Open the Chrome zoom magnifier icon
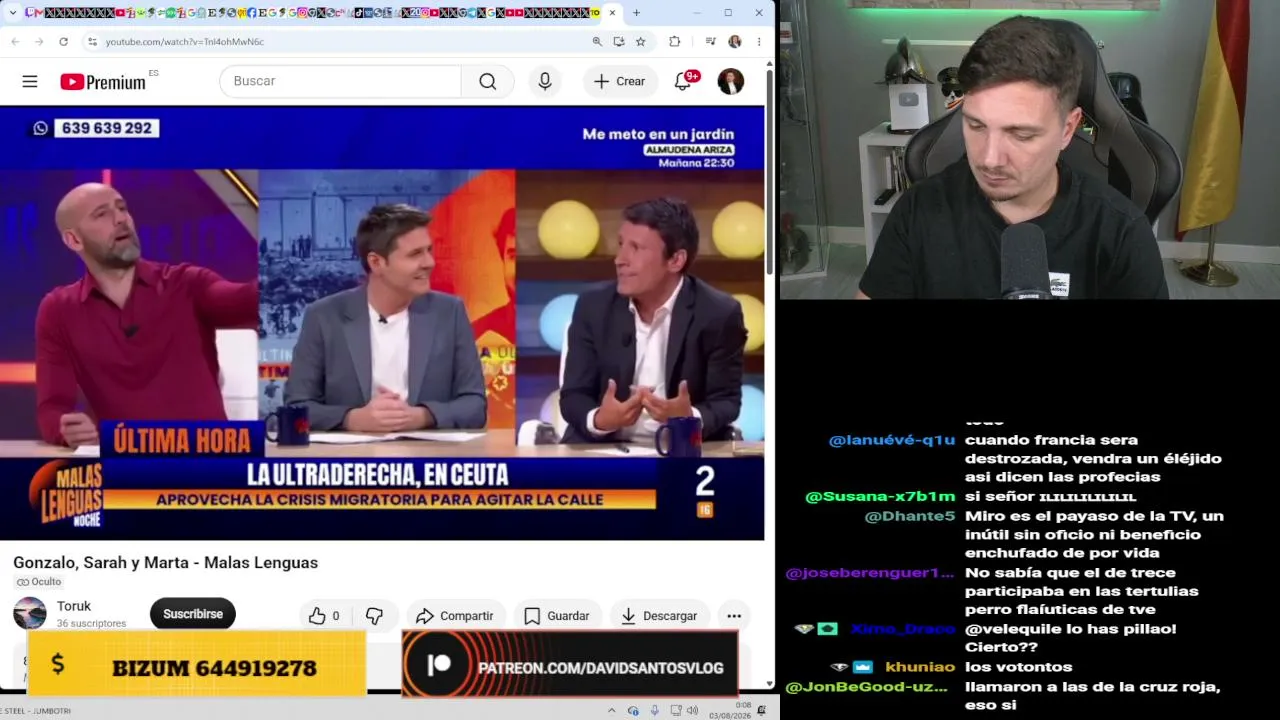Screen dimensions: 1280x720 (597, 41)
